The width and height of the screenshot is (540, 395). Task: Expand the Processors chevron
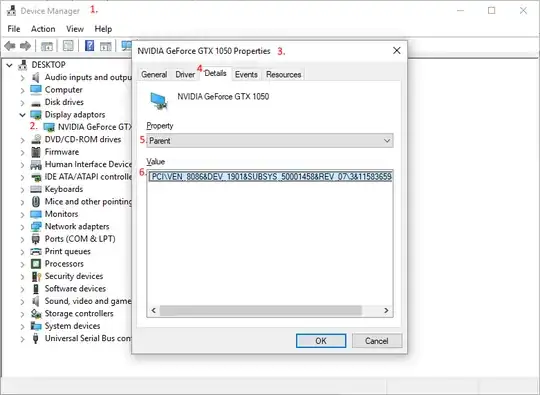[x=22, y=264]
